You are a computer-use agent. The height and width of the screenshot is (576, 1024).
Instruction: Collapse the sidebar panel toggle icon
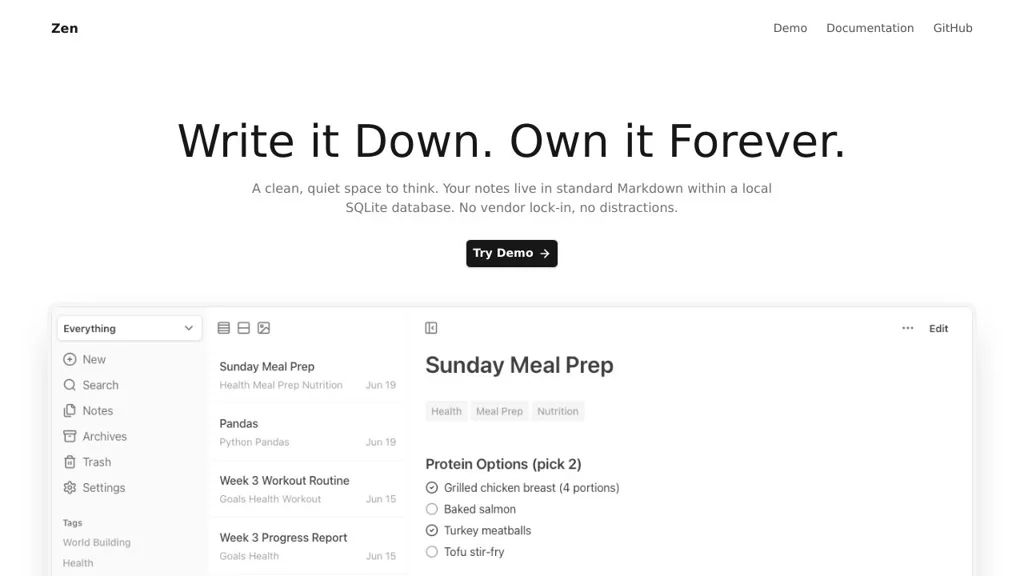pyautogui.click(x=431, y=328)
